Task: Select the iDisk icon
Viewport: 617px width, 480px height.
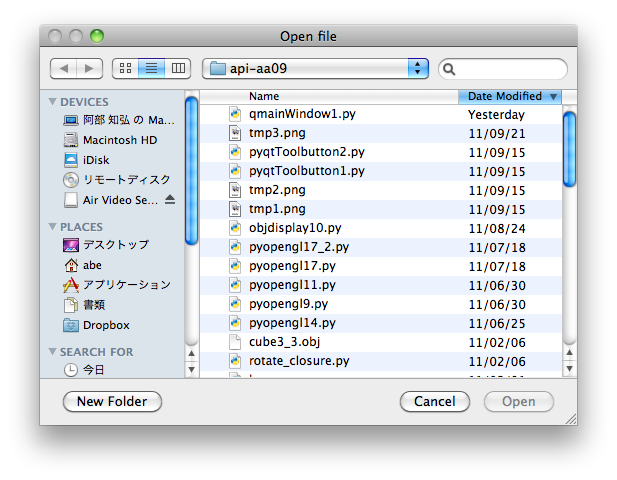Action: click(71, 160)
